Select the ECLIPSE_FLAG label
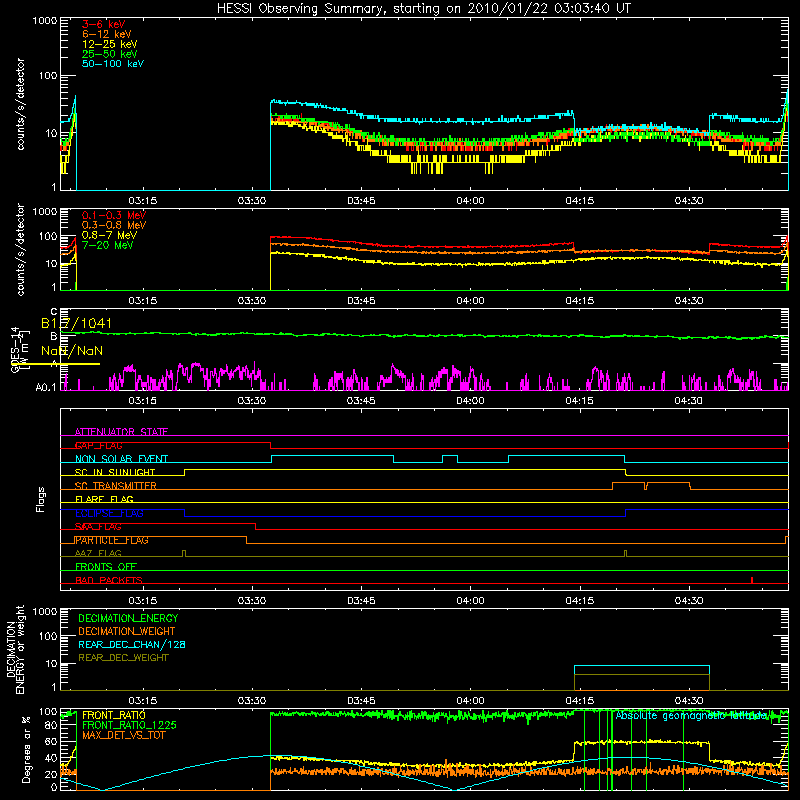The height and width of the screenshot is (800, 800). [x=109, y=513]
